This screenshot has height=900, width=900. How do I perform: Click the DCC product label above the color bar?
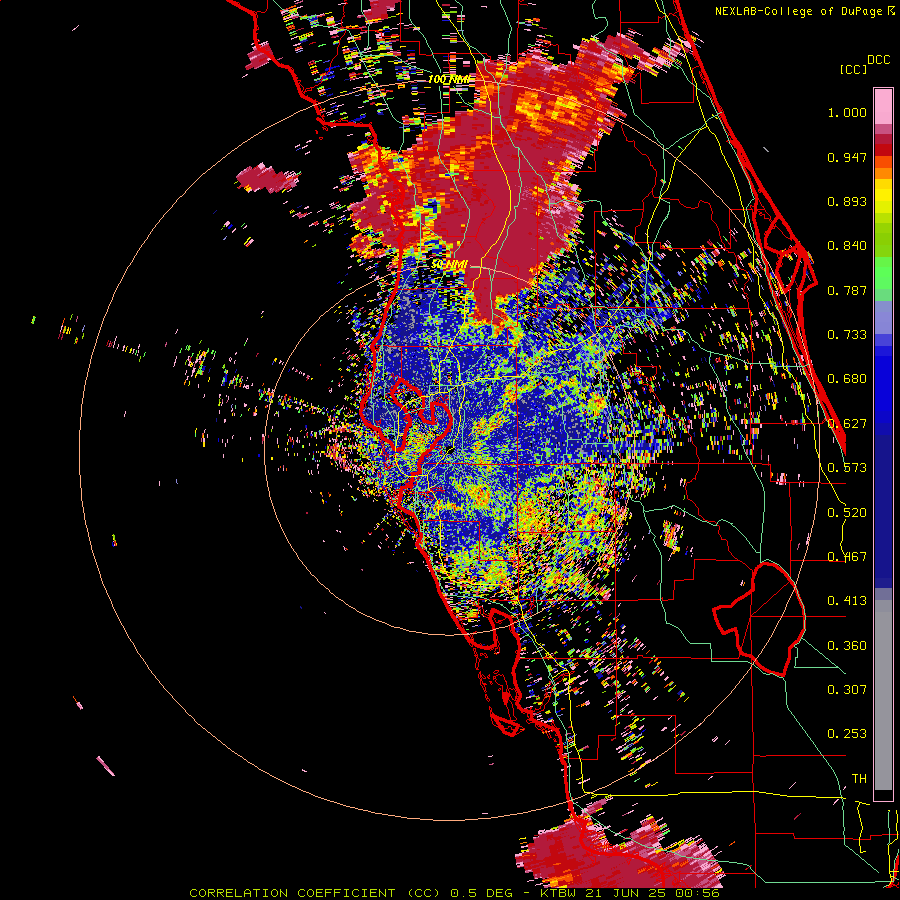click(x=878, y=60)
